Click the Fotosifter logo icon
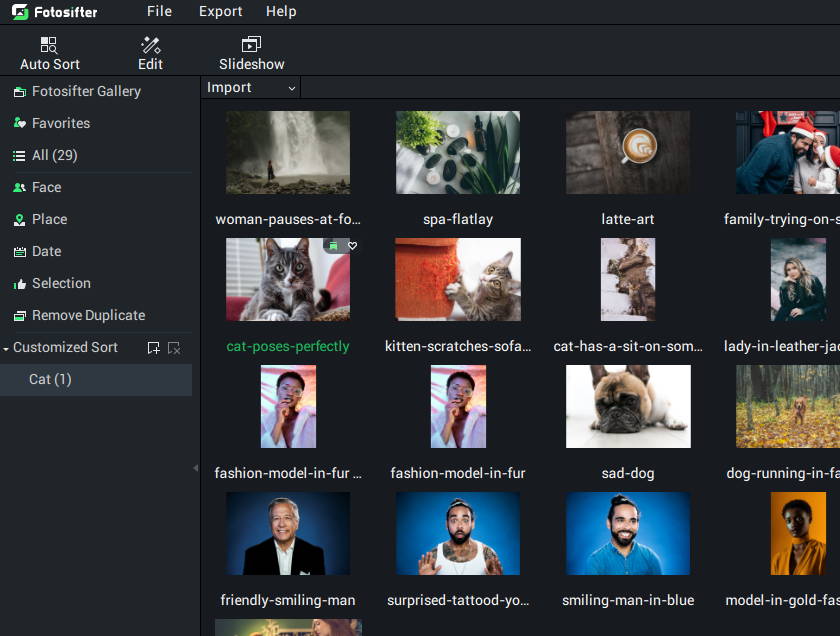 (20, 12)
